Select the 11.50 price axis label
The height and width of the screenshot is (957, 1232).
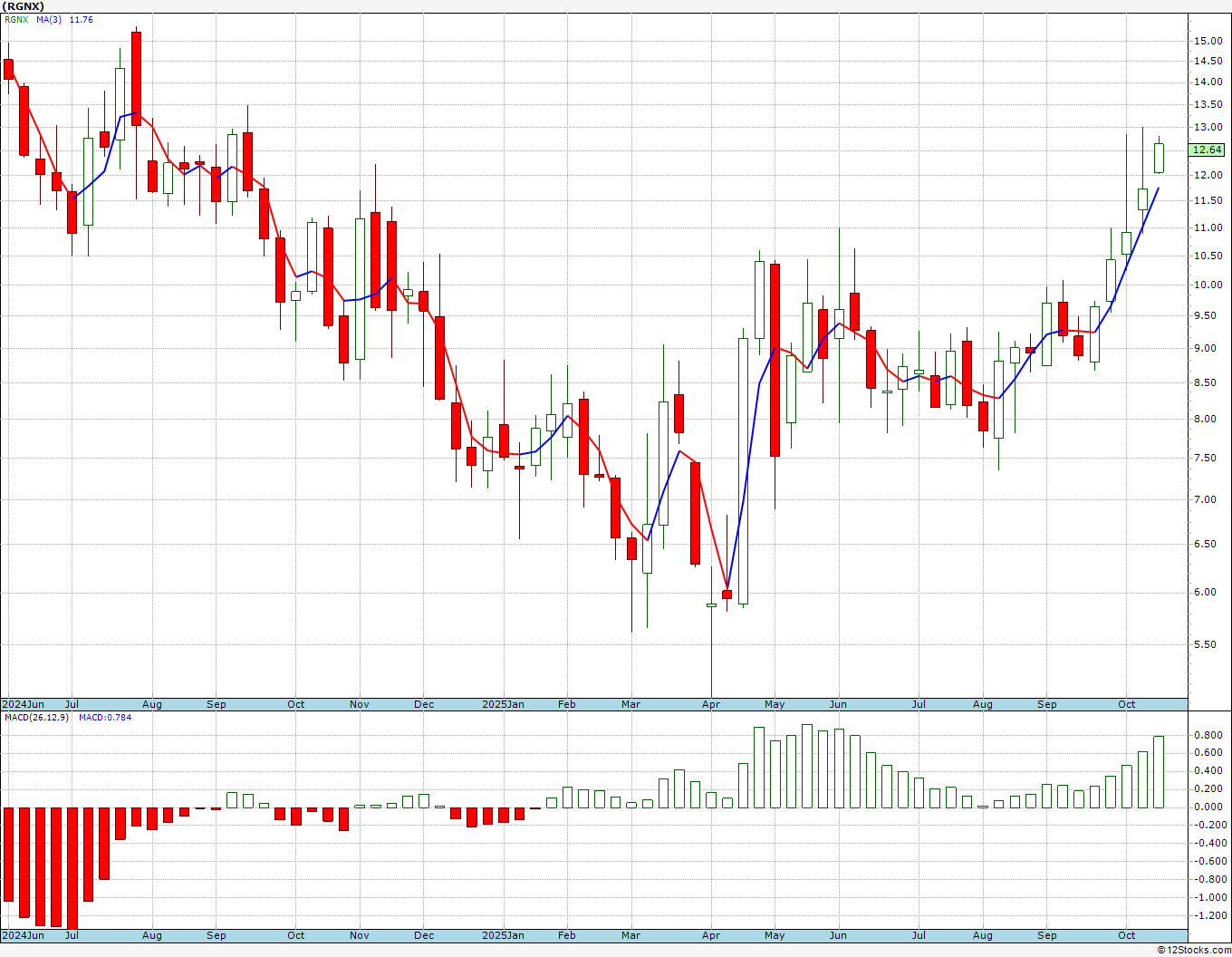(x=1207, y=200)
